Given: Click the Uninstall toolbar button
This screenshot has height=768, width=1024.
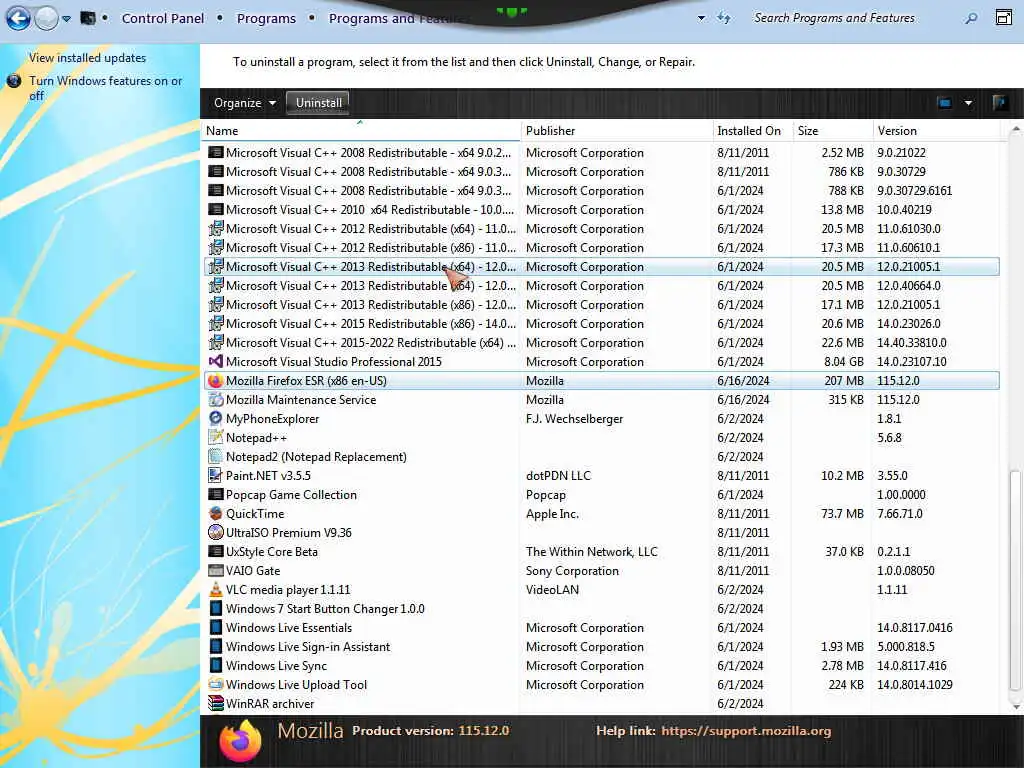Looking at the screenshot, I should coord(319,103).
